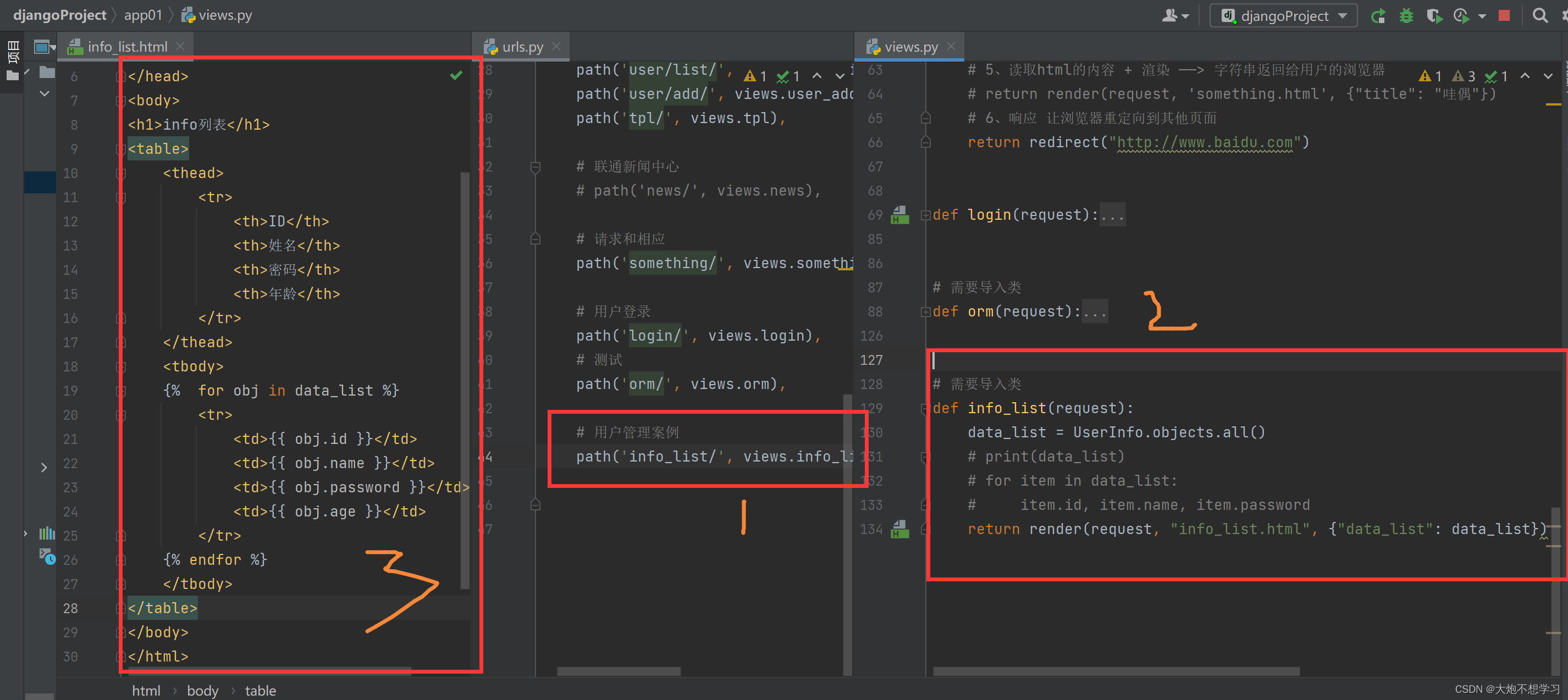Click the djangoProject root breadcrumb link
1568x700 pixels.
pyautogui.click(x=56, y=14)
